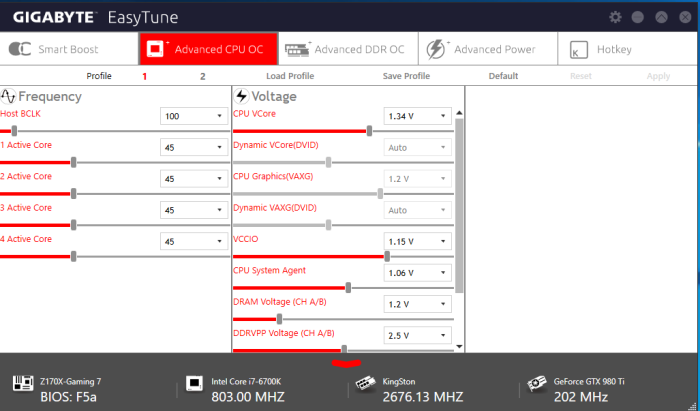Open the Advanced DDR OC tab
700x411 pixels.
[x=349, y=49]
